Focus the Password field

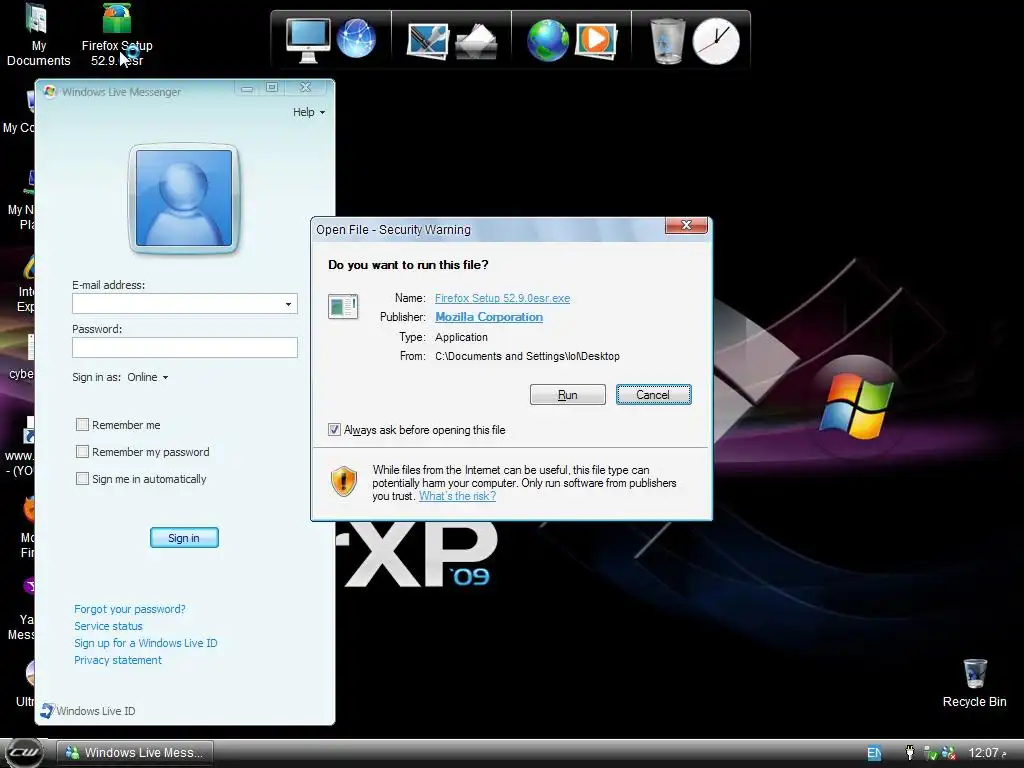click(185, 347)
